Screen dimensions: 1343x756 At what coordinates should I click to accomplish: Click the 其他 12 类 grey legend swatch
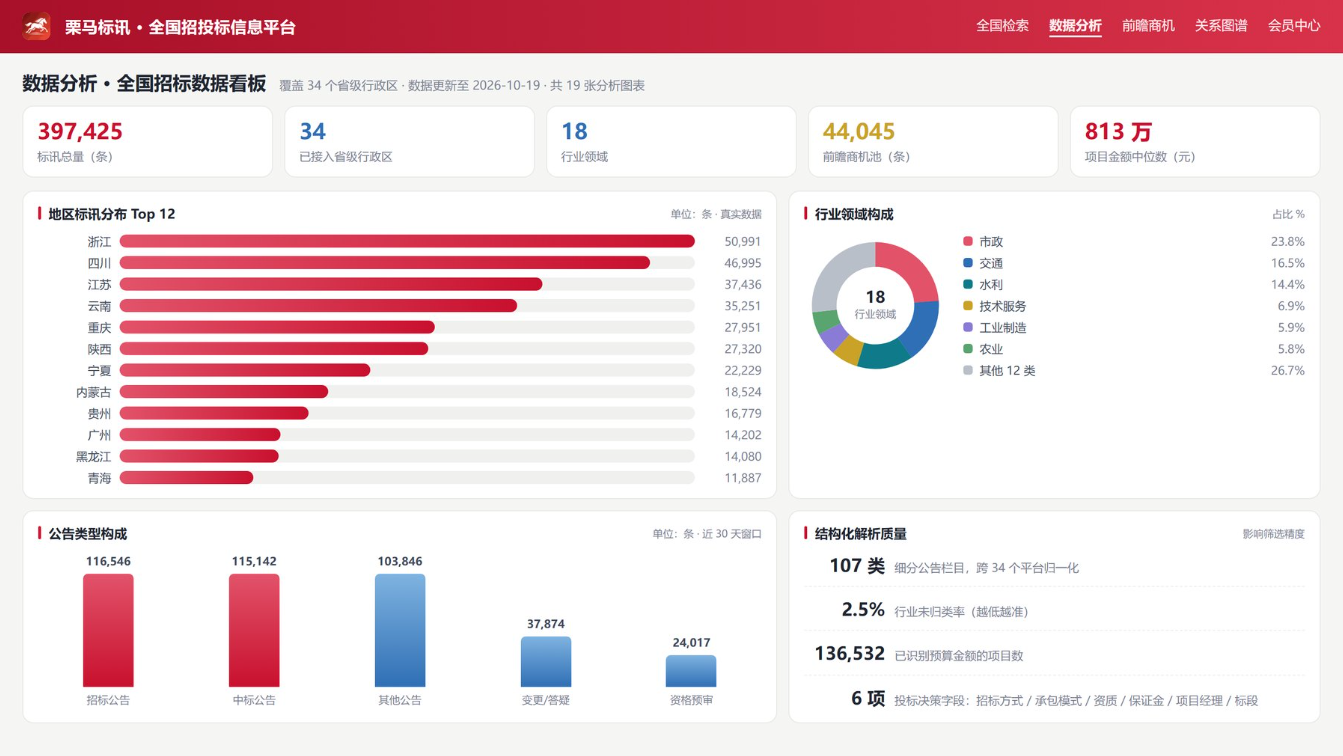click(968, 371)
